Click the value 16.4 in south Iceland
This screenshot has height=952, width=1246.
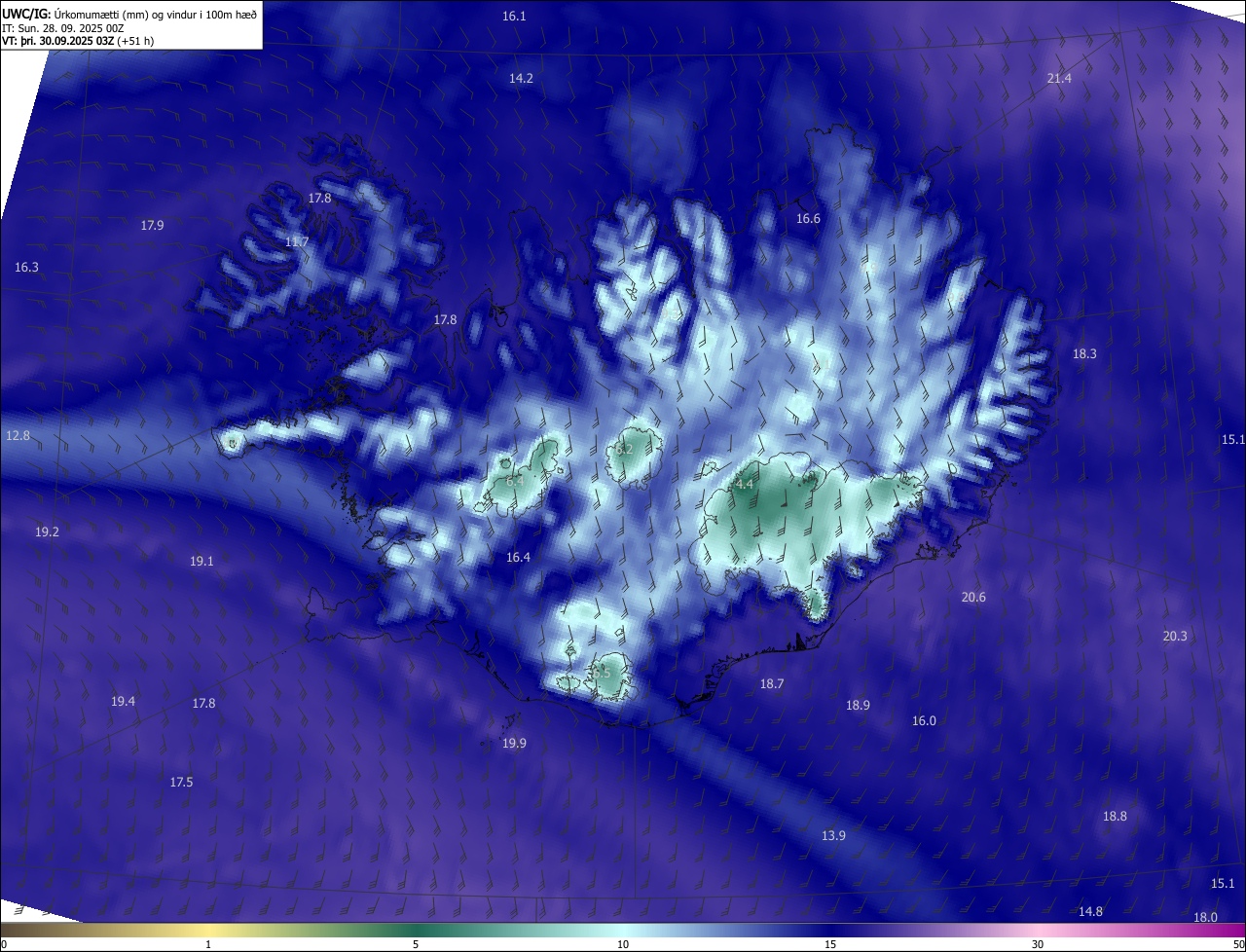(518, 558)
